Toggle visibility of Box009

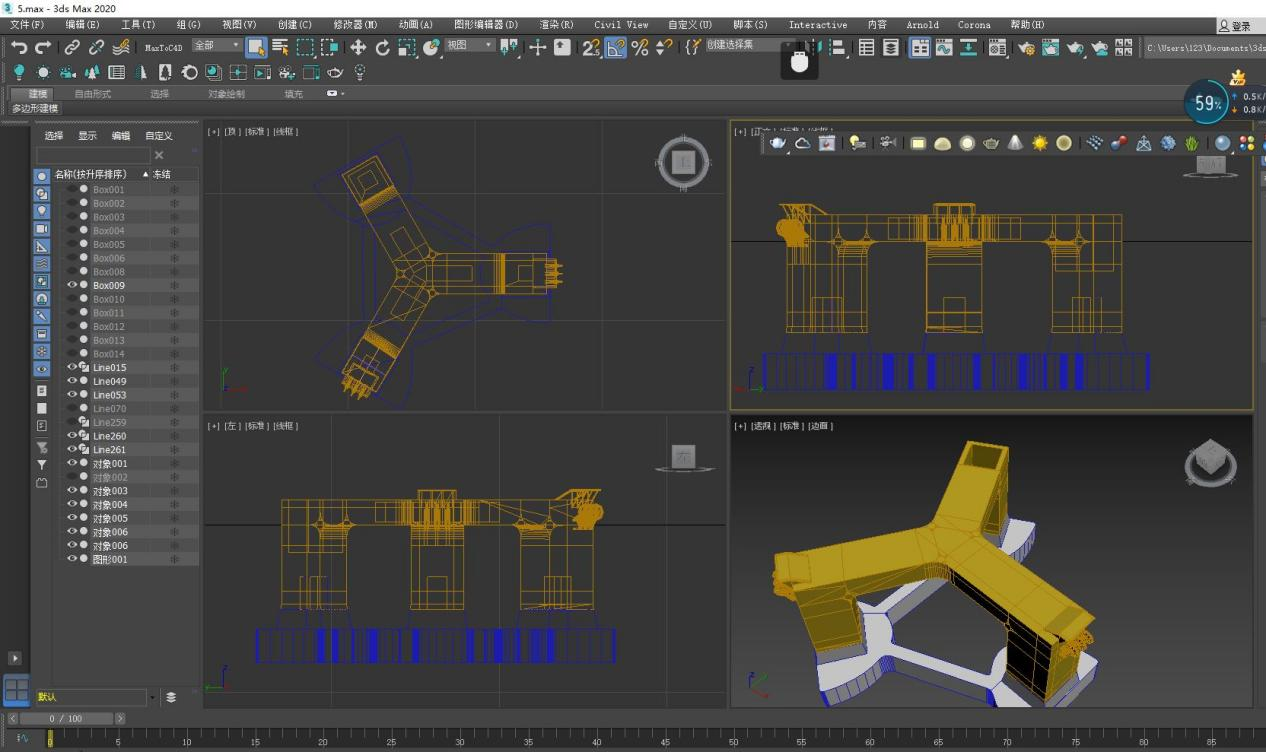pyautogui.click(x=72, y=285)
